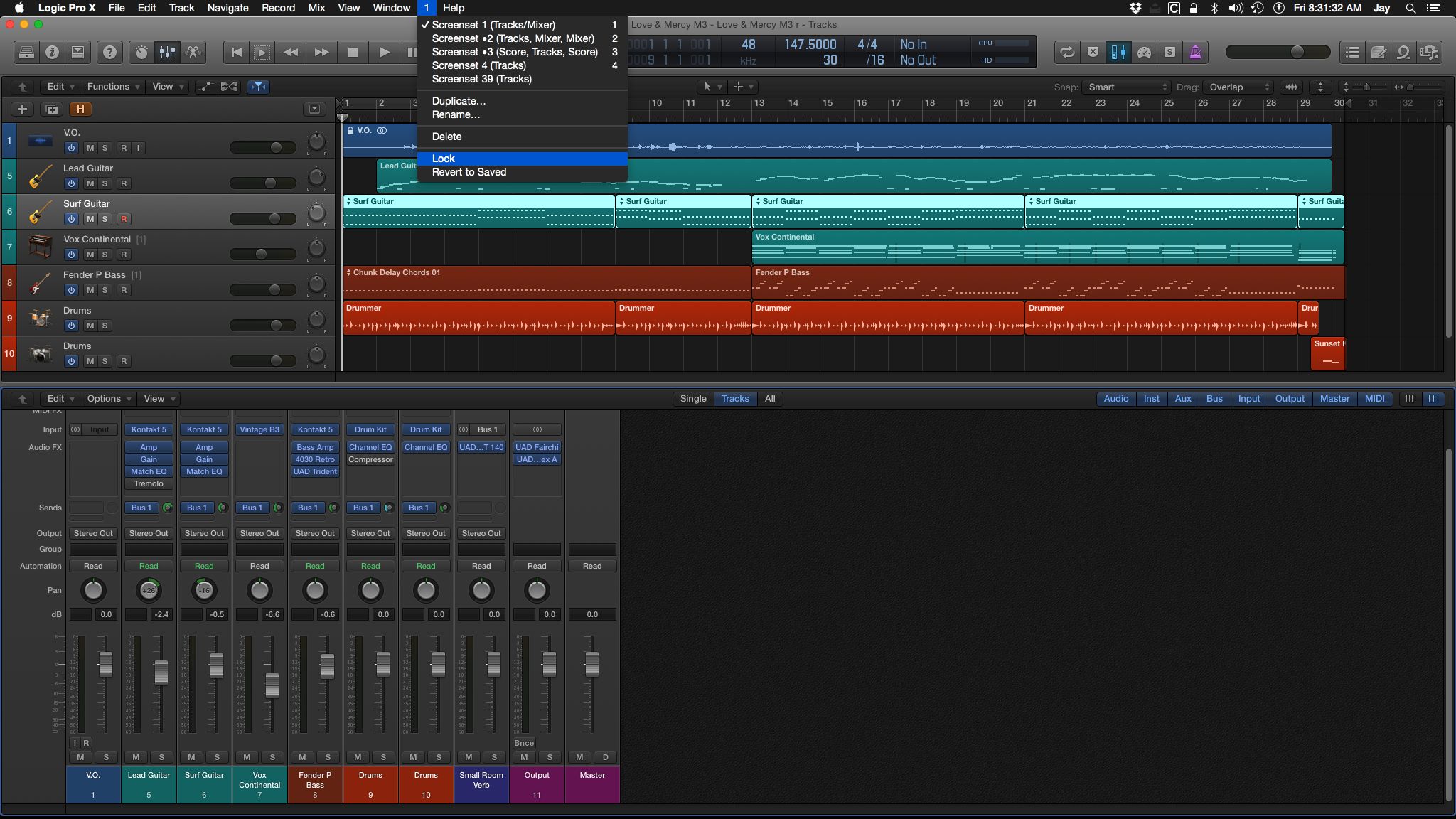The image size is (1456, 819).
Task: Click the Audio tab in mixer panel
Action: coord(1116,398)
